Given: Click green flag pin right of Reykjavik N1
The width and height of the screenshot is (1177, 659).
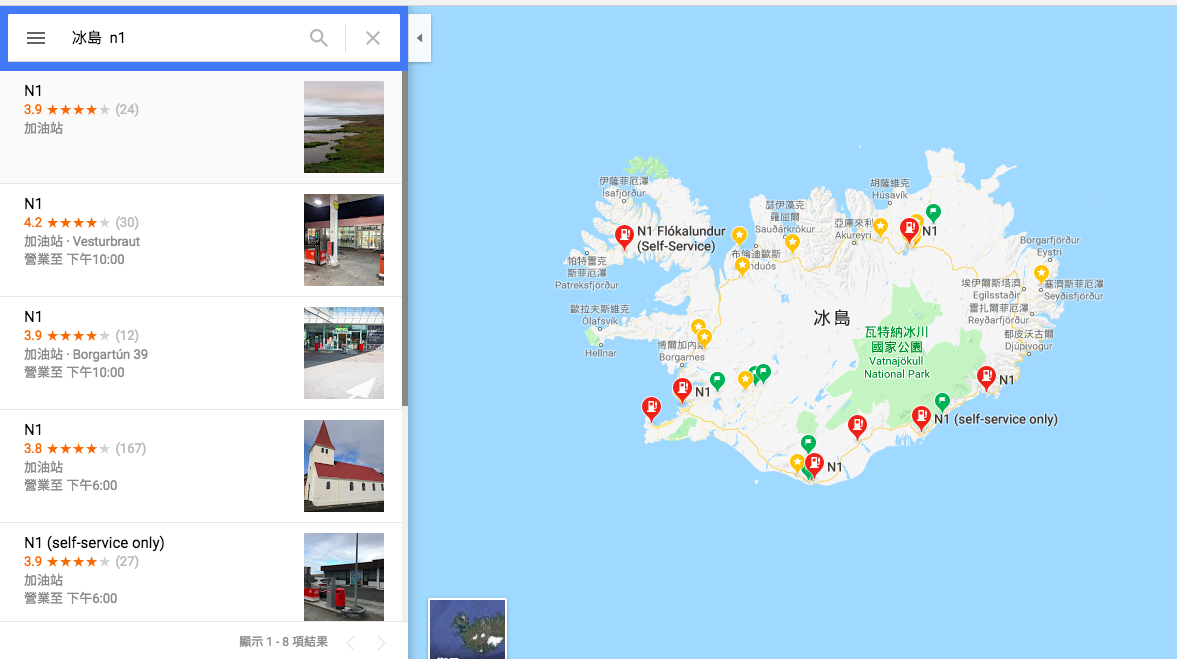Looking at the screenshot, I should [717, 381].
